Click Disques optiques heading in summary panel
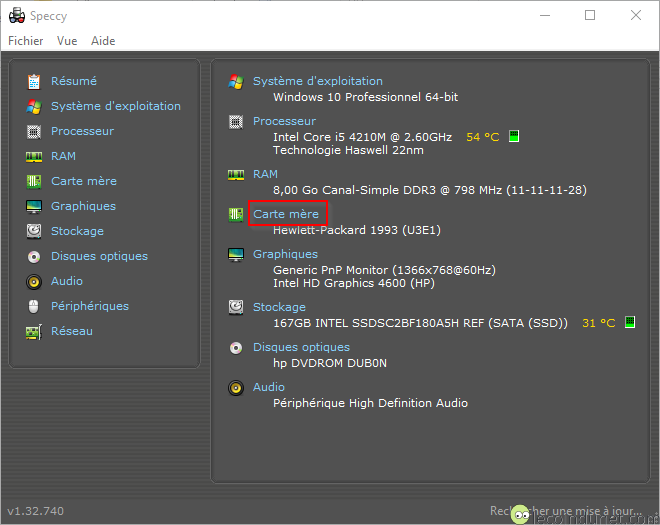This screenshot has height=525, width=660. point(301,347)
